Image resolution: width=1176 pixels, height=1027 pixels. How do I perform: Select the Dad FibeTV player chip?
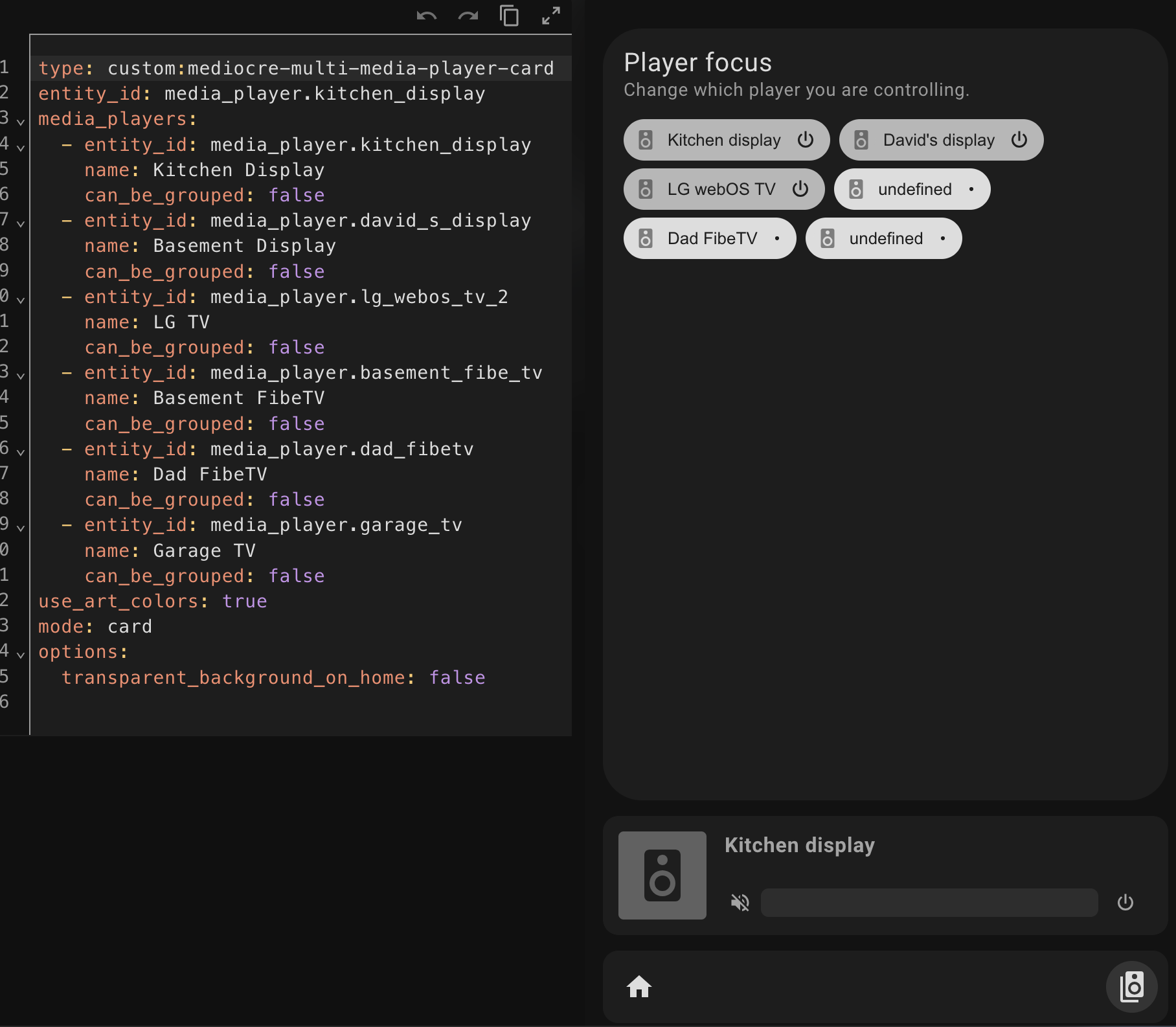712,238
